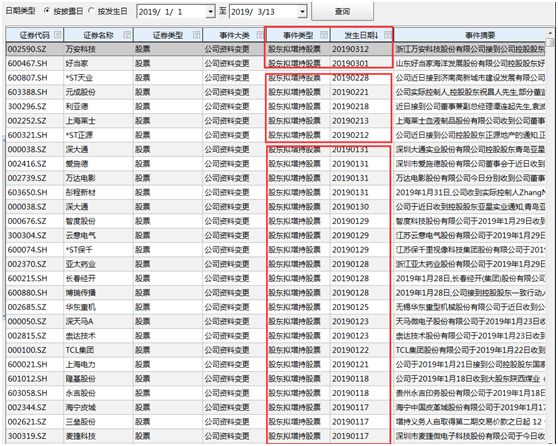Select row 002590.SZ
The width and height of the screenshot is (558, 446).
276,49
